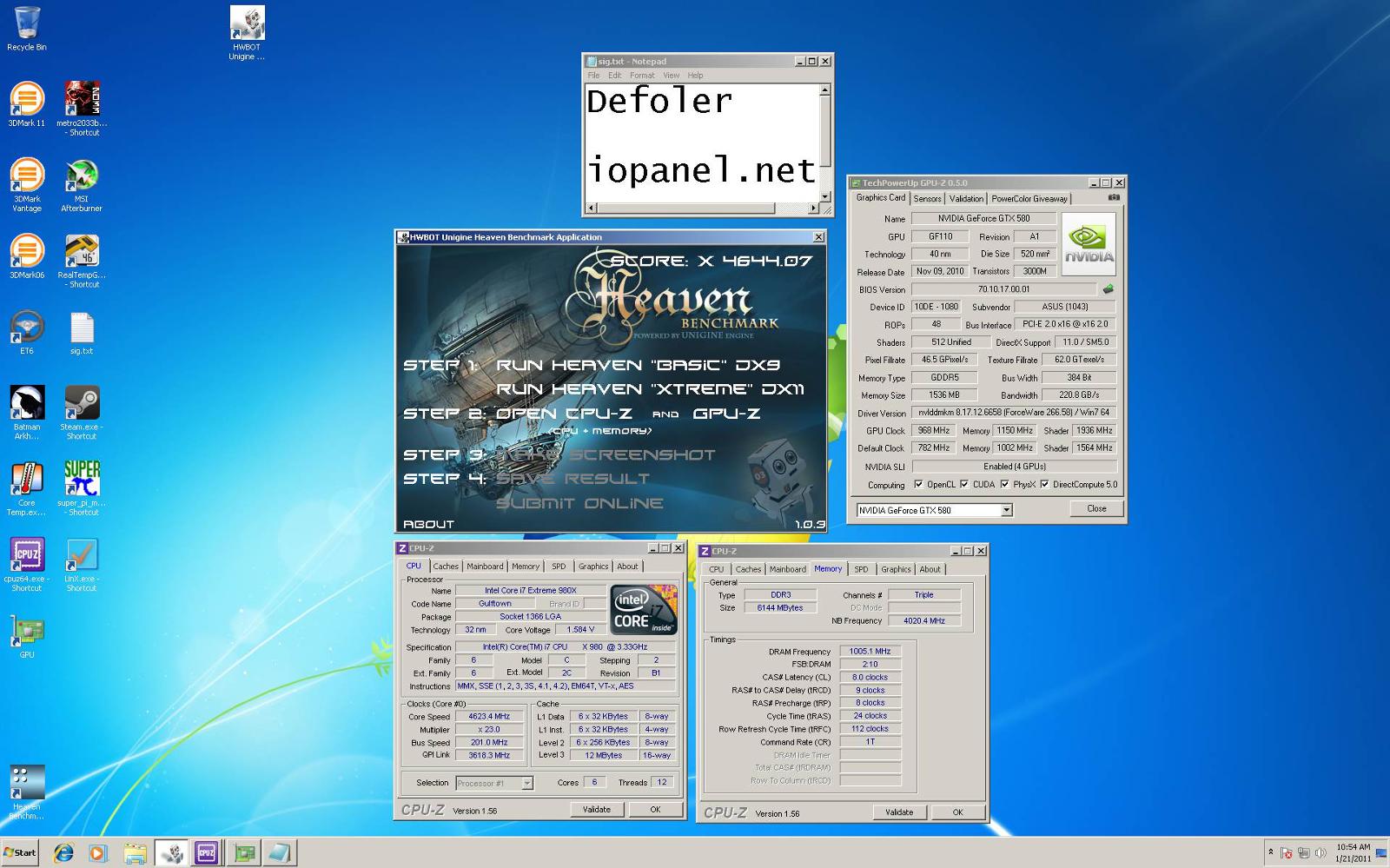This screenshot has height=868, width=1390.
Task: Open Notepad View menu
Action: pos(672,76)
